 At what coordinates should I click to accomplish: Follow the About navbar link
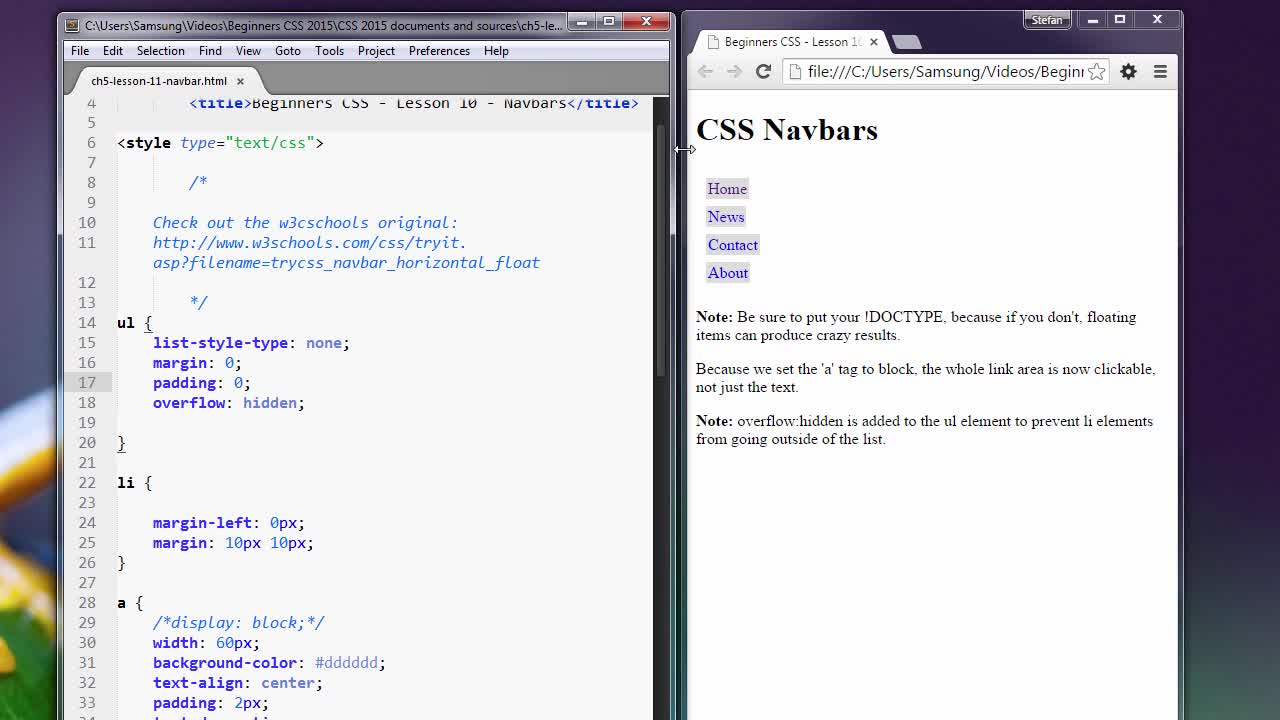click(728, 273)
